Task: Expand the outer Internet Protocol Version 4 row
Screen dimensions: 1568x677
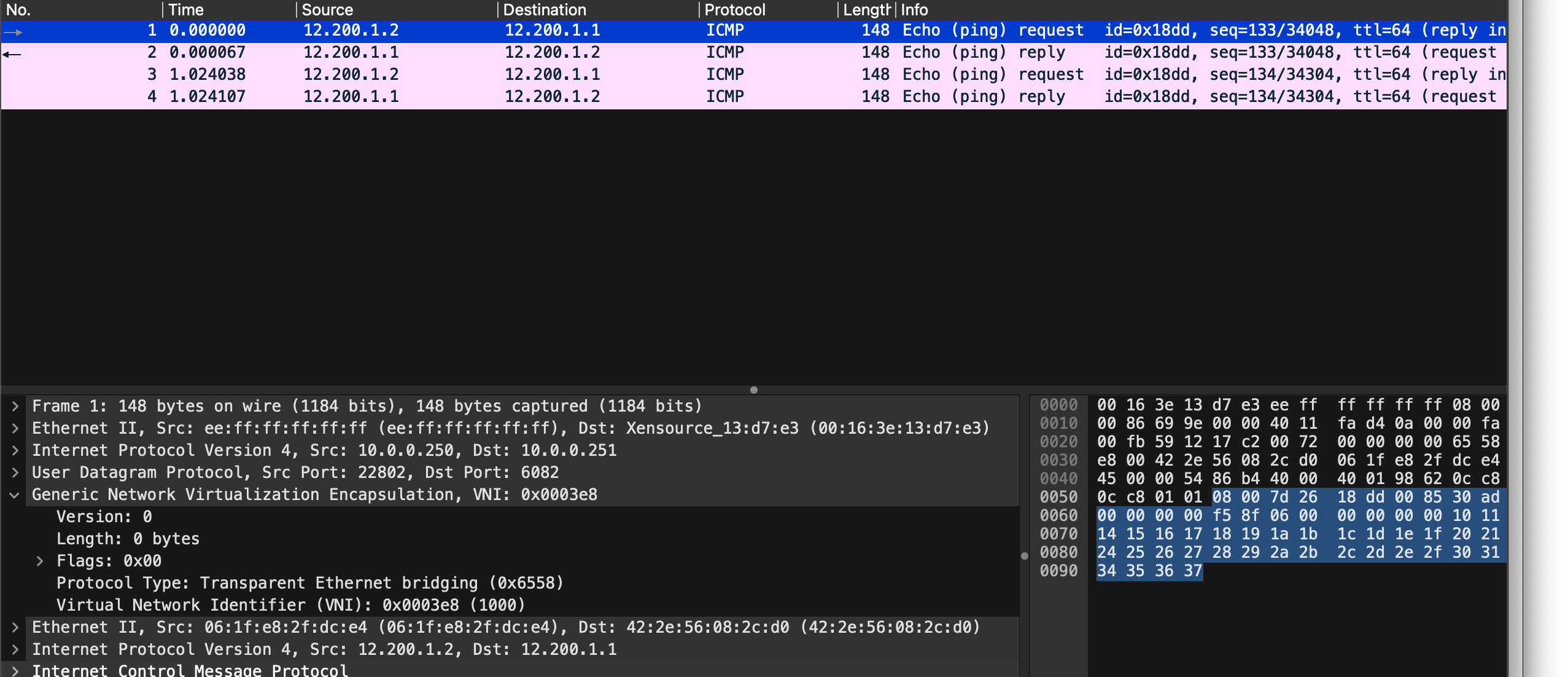Action: tap(15, 450)
